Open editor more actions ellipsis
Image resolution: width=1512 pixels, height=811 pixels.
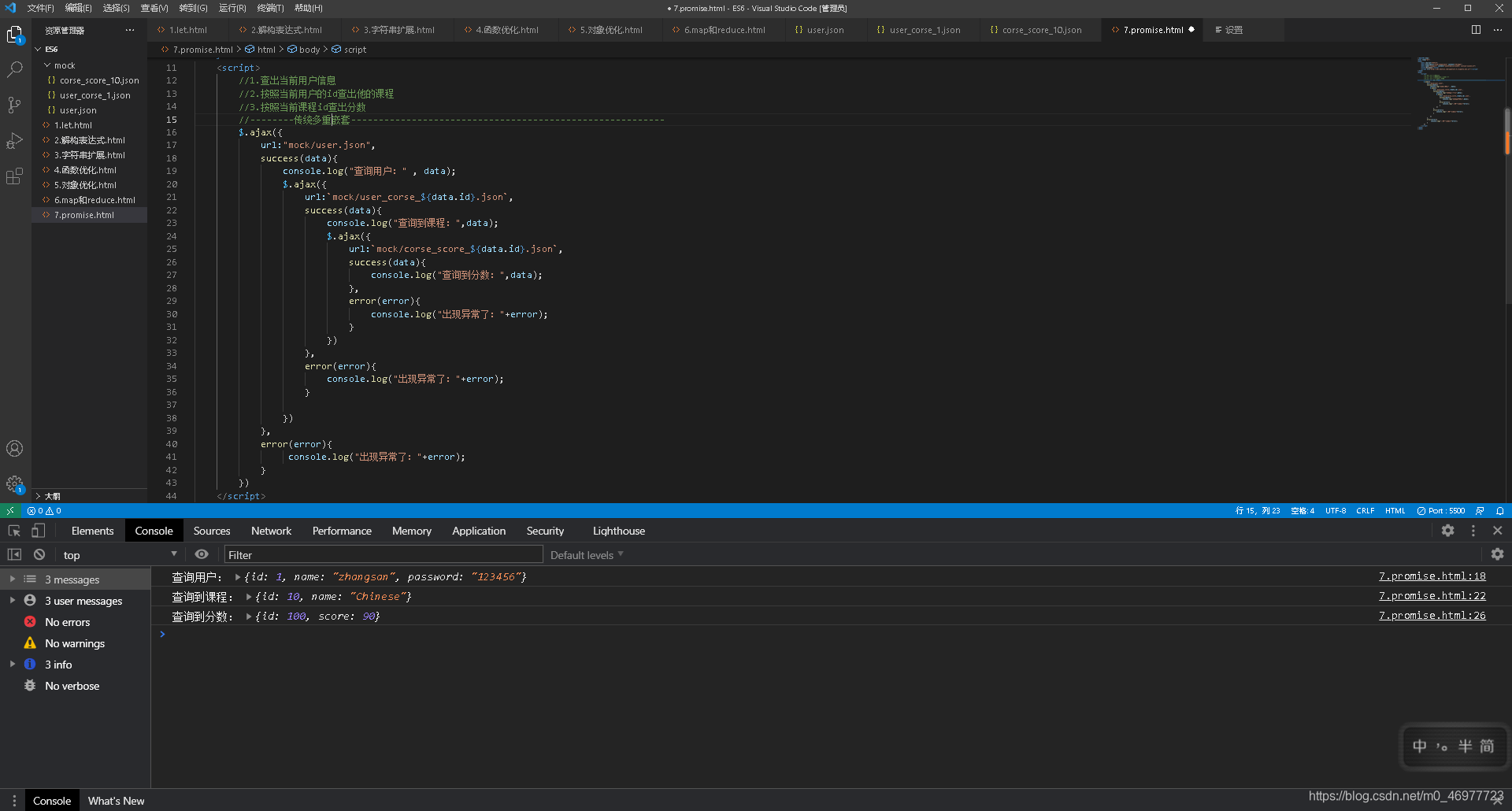[1498, 30]
